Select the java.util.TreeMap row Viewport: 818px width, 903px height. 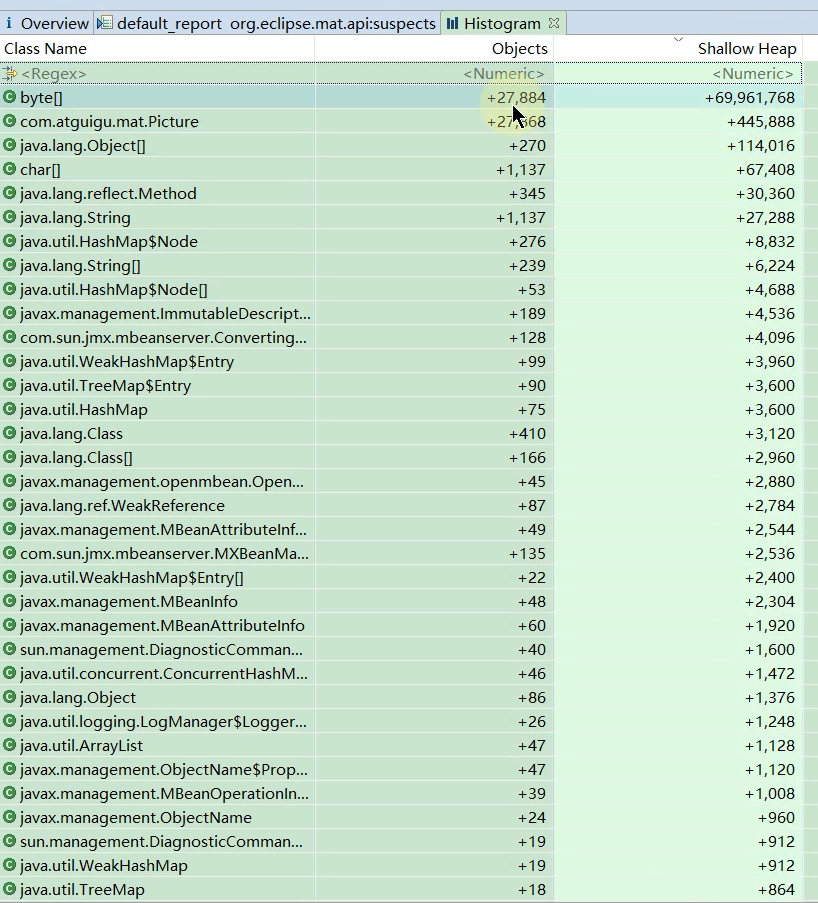[401, 890]
